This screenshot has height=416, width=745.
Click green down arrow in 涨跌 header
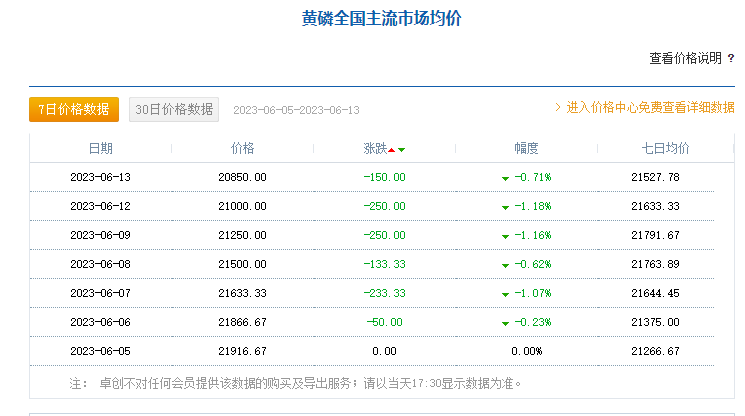click(x=401, y=150)
